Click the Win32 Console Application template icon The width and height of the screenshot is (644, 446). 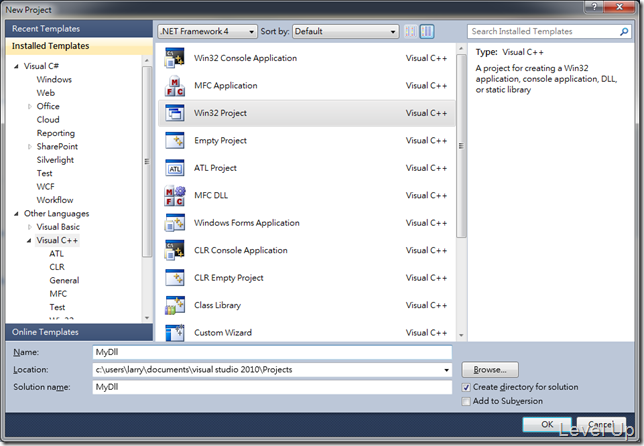175,58
